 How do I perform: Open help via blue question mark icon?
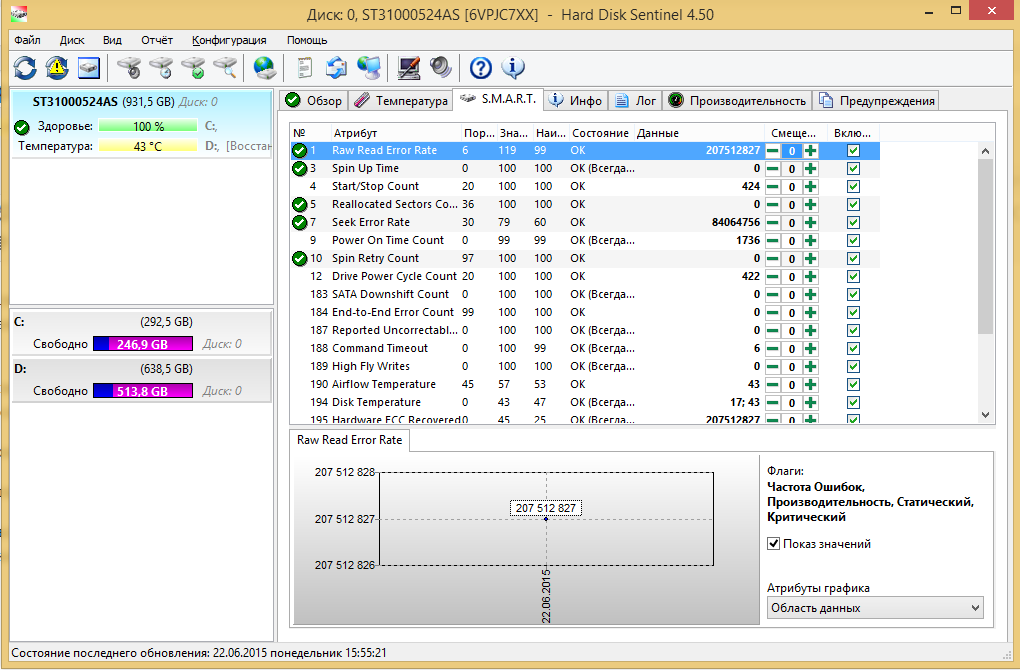[481, 68]
